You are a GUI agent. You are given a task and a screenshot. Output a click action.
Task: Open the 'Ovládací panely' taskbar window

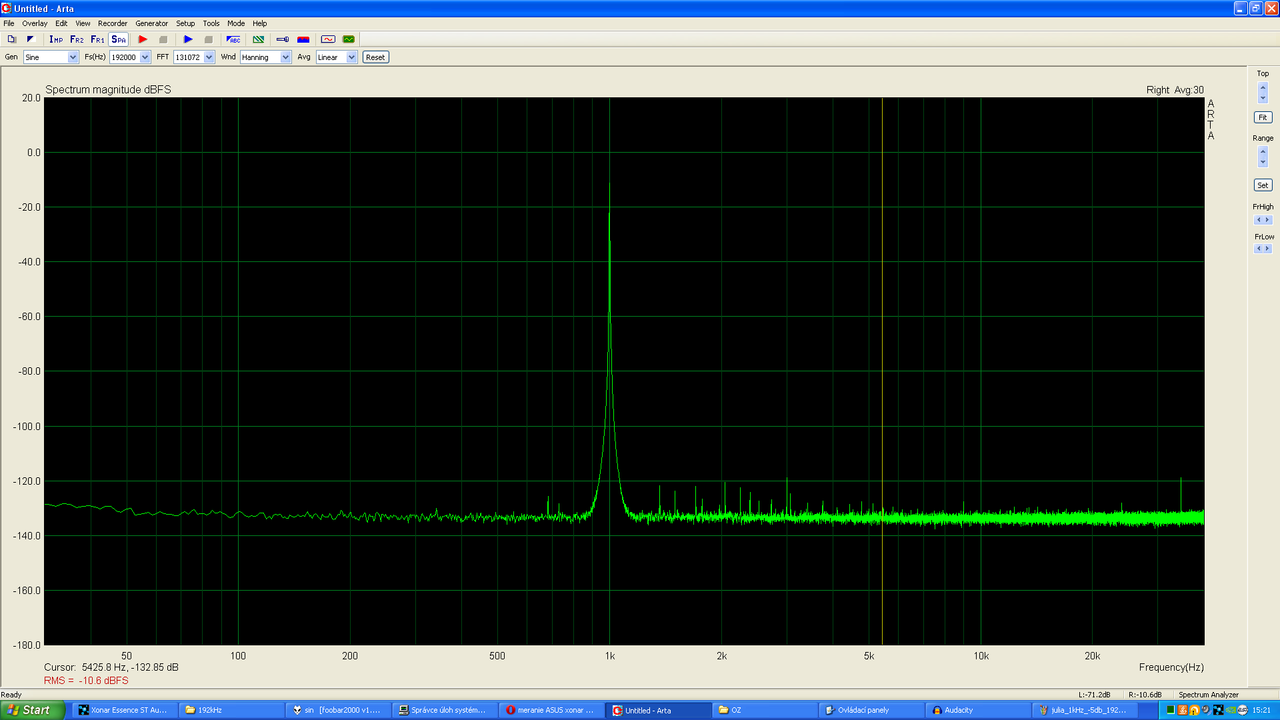(871, 710)
